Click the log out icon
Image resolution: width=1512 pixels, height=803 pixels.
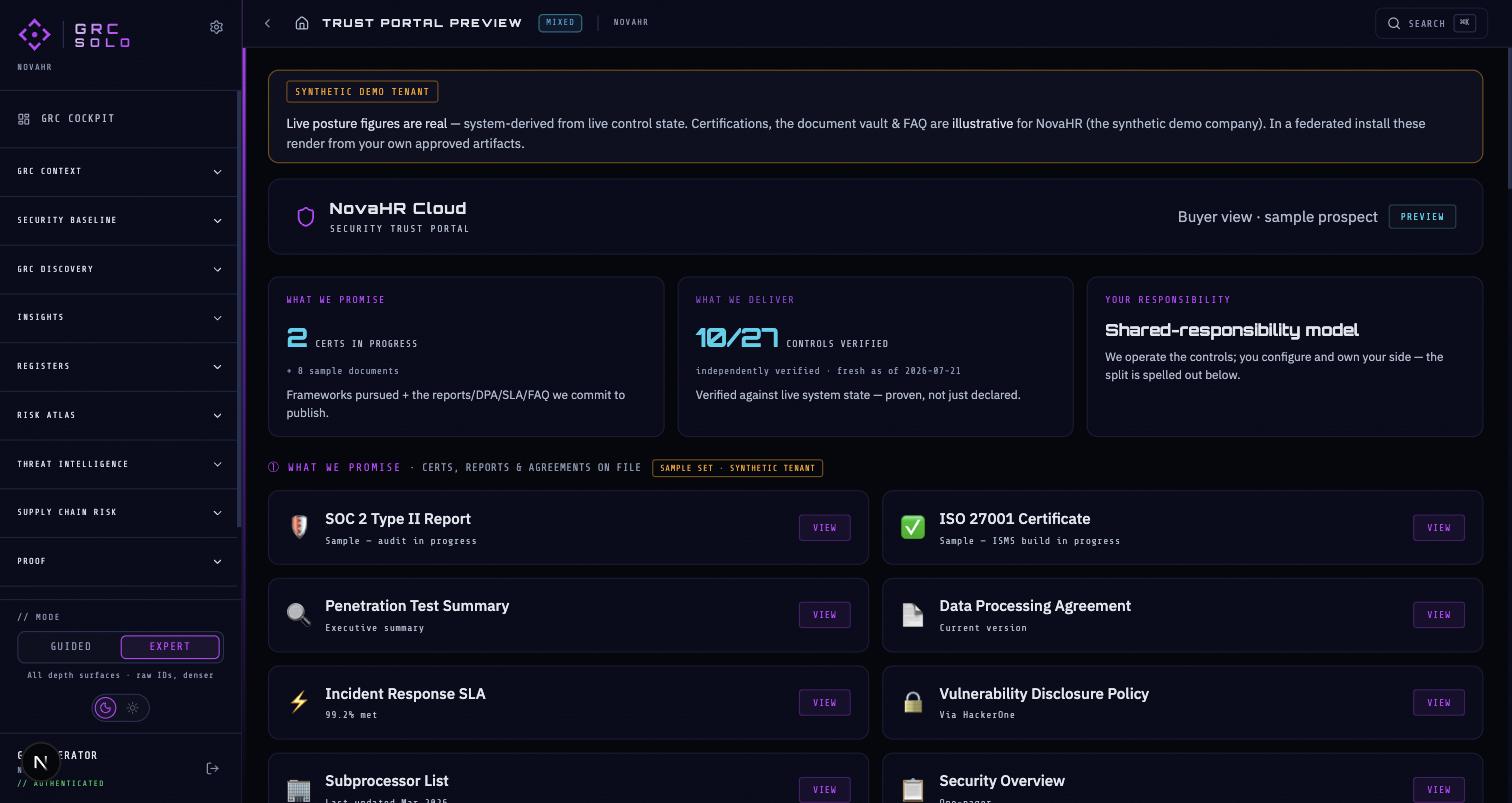click(x=212, y=768)
